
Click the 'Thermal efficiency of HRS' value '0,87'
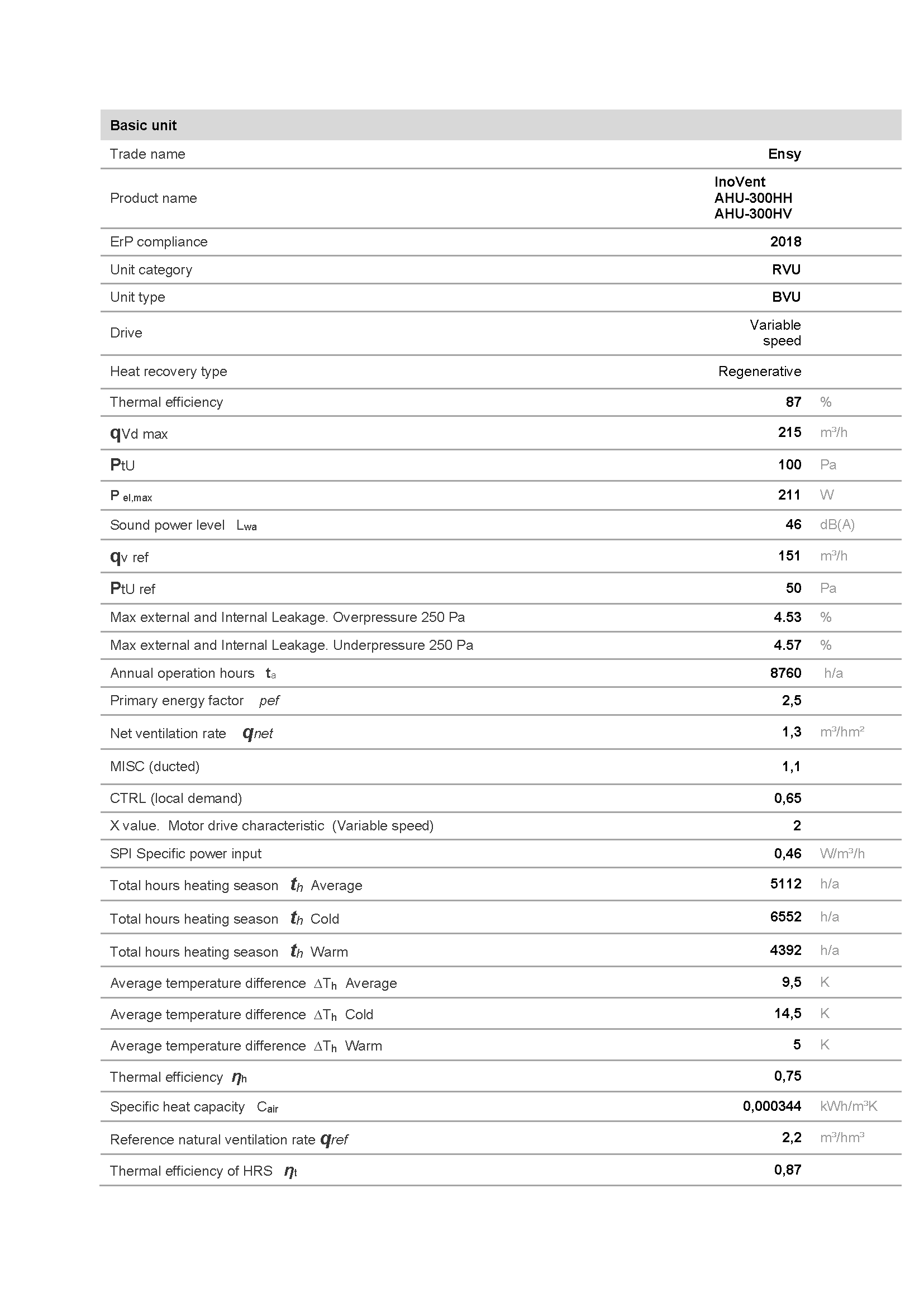(x=788, y=1171)
